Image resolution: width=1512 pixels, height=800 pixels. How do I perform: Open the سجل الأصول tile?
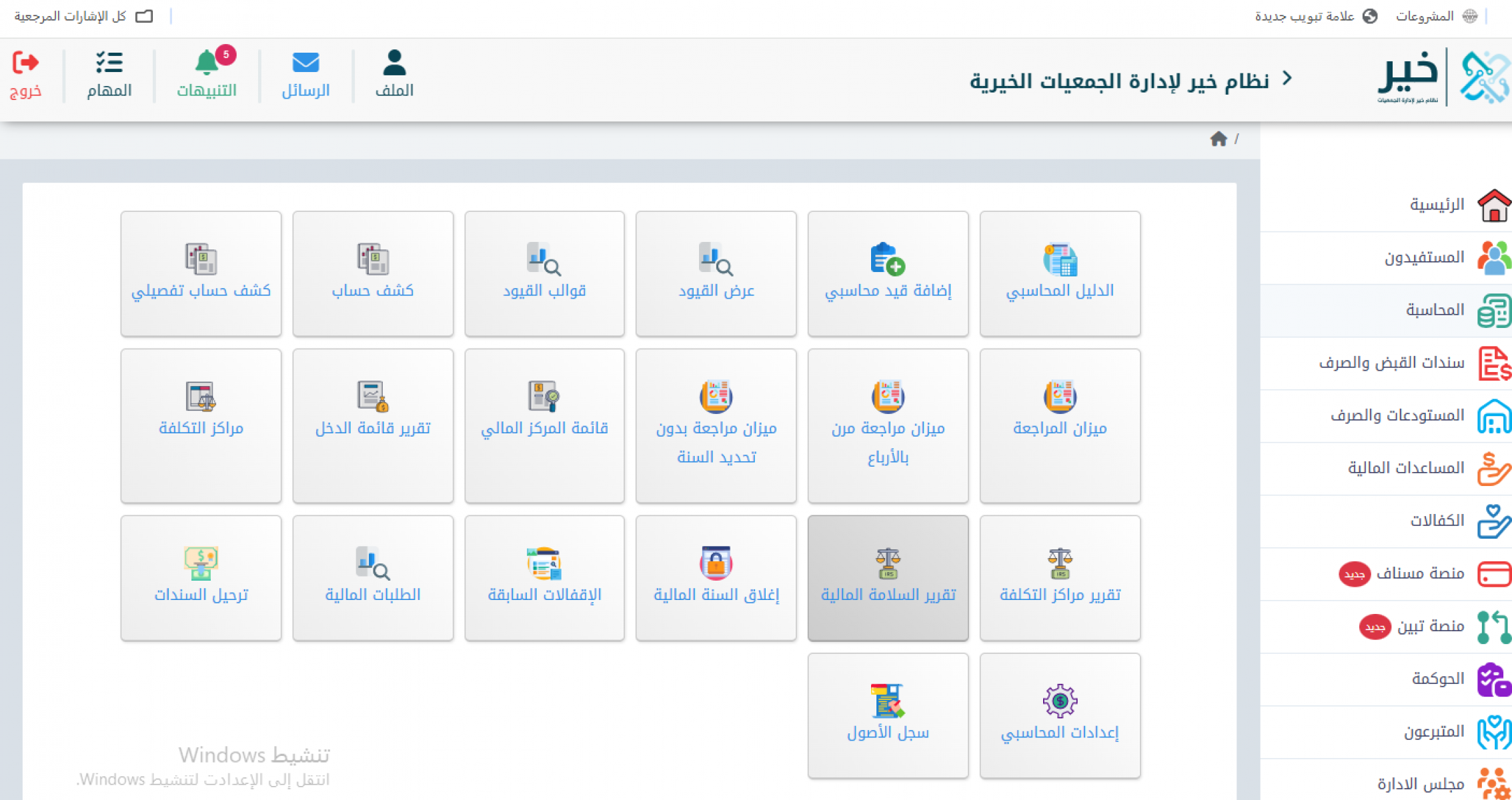point(887,715)
